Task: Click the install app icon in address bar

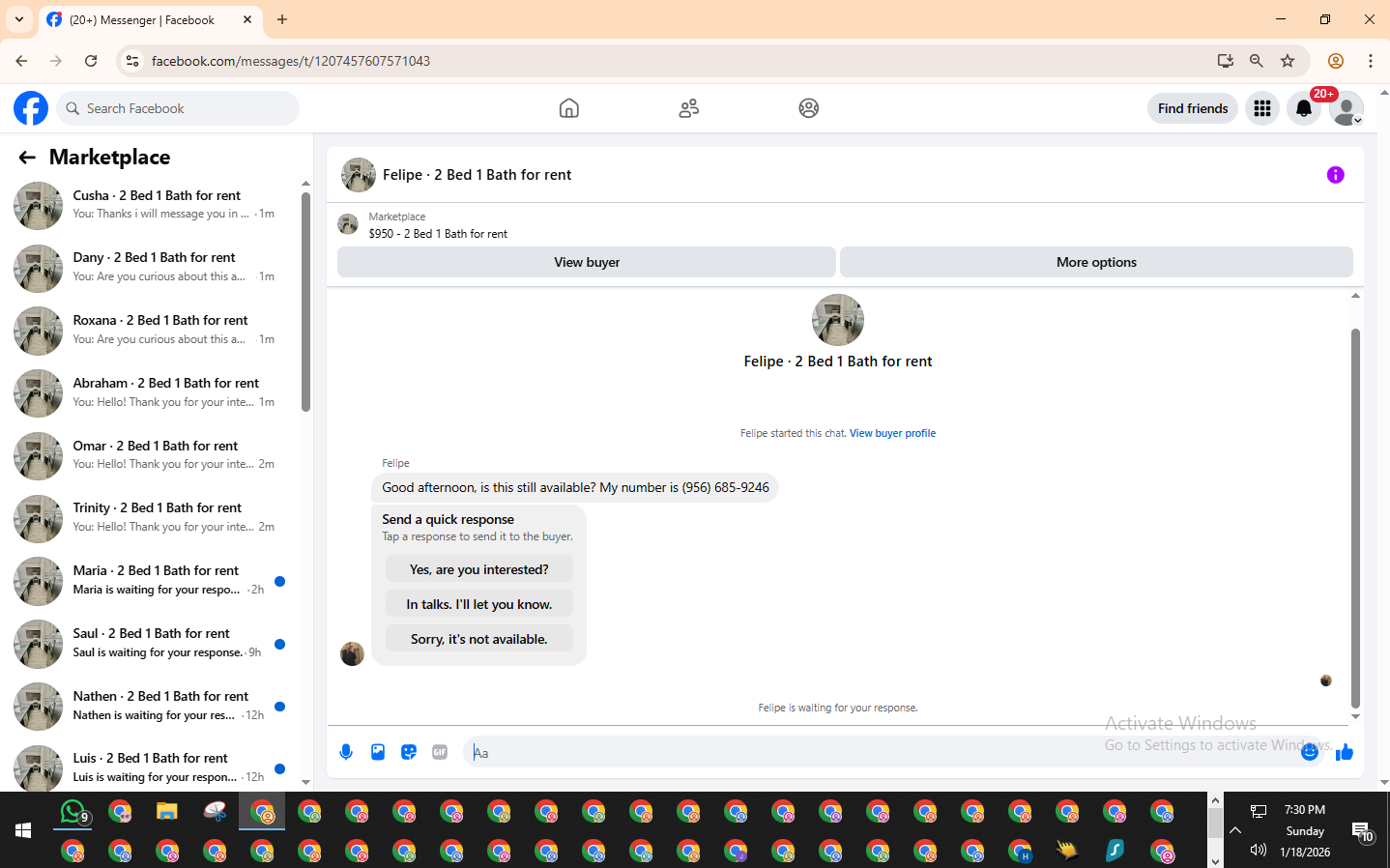Action: [1226, 61]
